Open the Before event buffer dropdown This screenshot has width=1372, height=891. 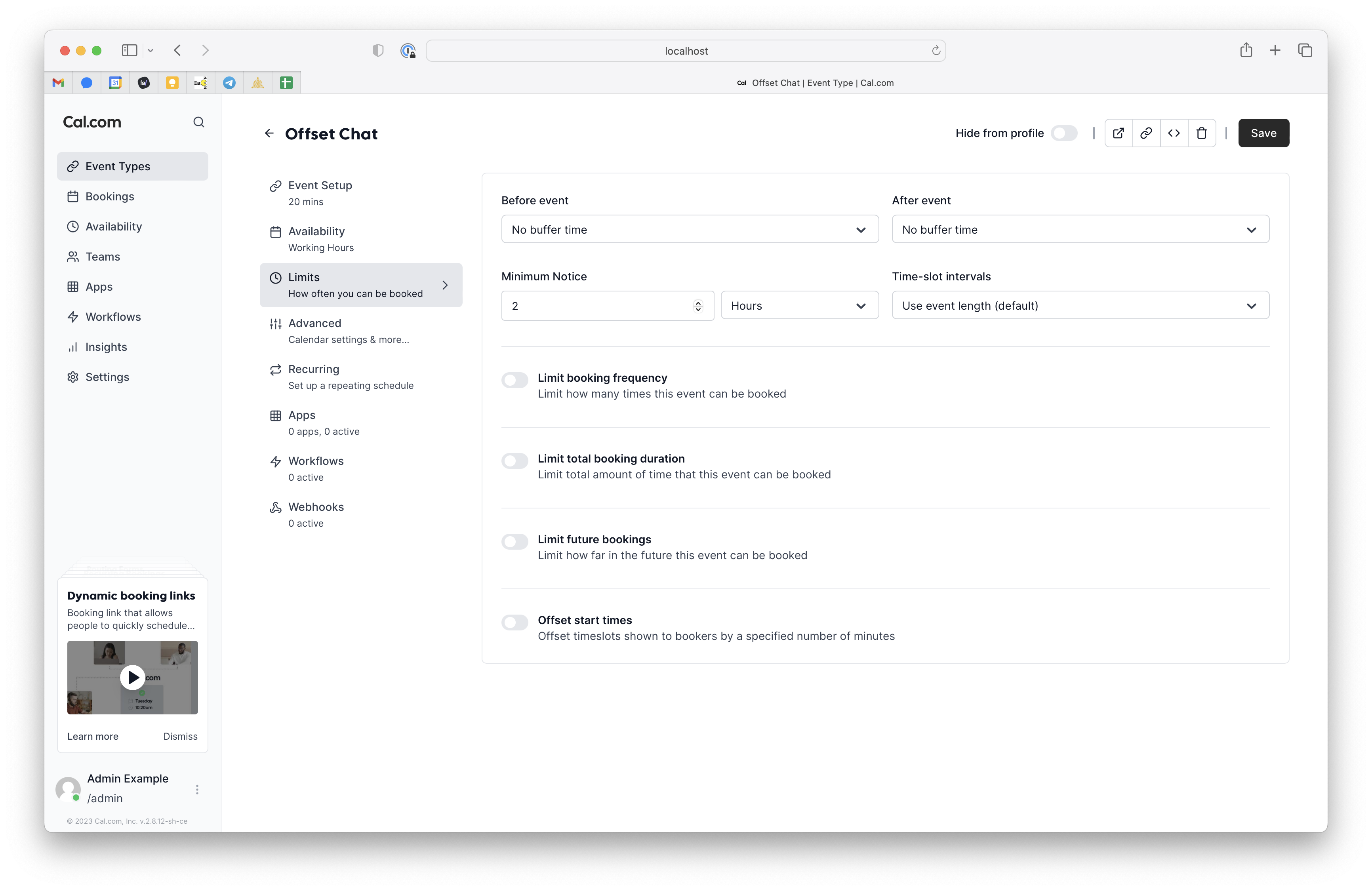(690, 229)
